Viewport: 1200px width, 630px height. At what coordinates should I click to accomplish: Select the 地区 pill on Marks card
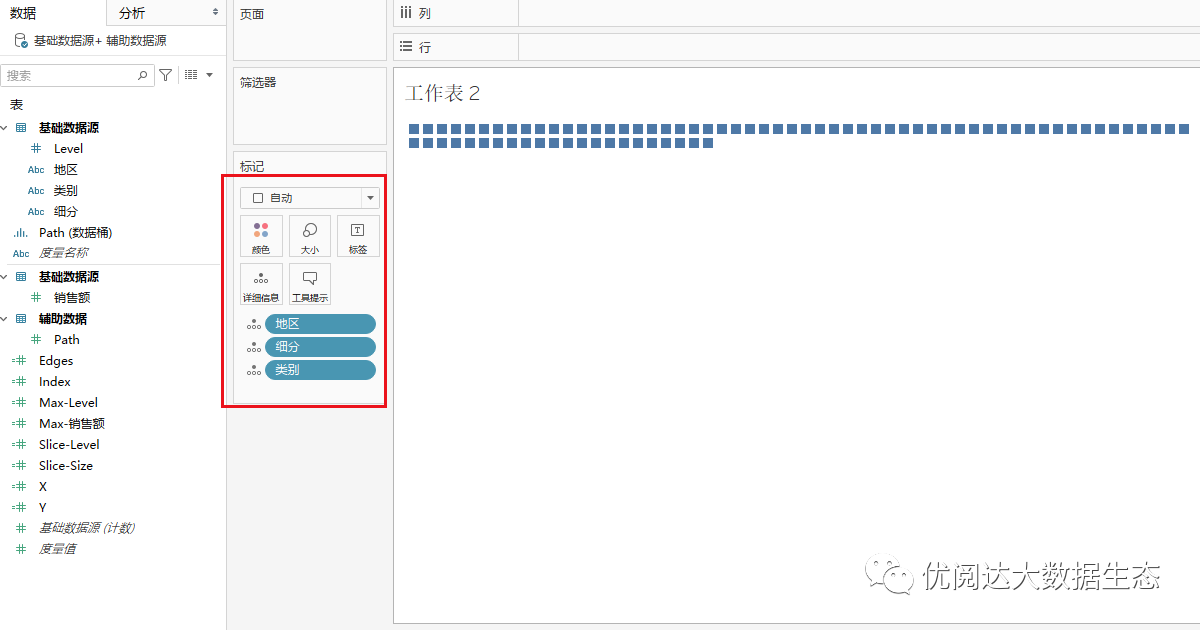click(x=320, y=324)
